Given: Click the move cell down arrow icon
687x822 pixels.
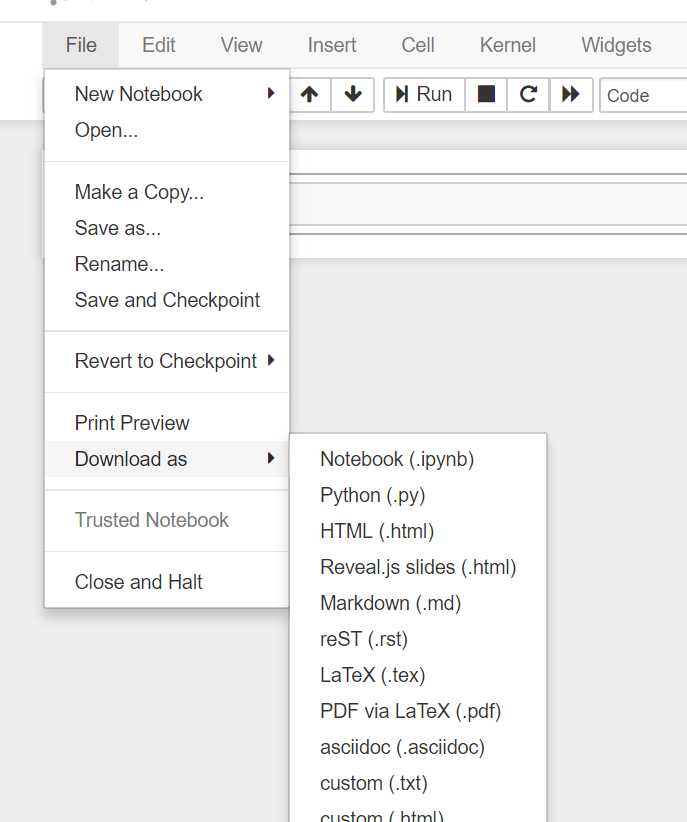Looking at the screenshot, I should click(x=353, y=95).
